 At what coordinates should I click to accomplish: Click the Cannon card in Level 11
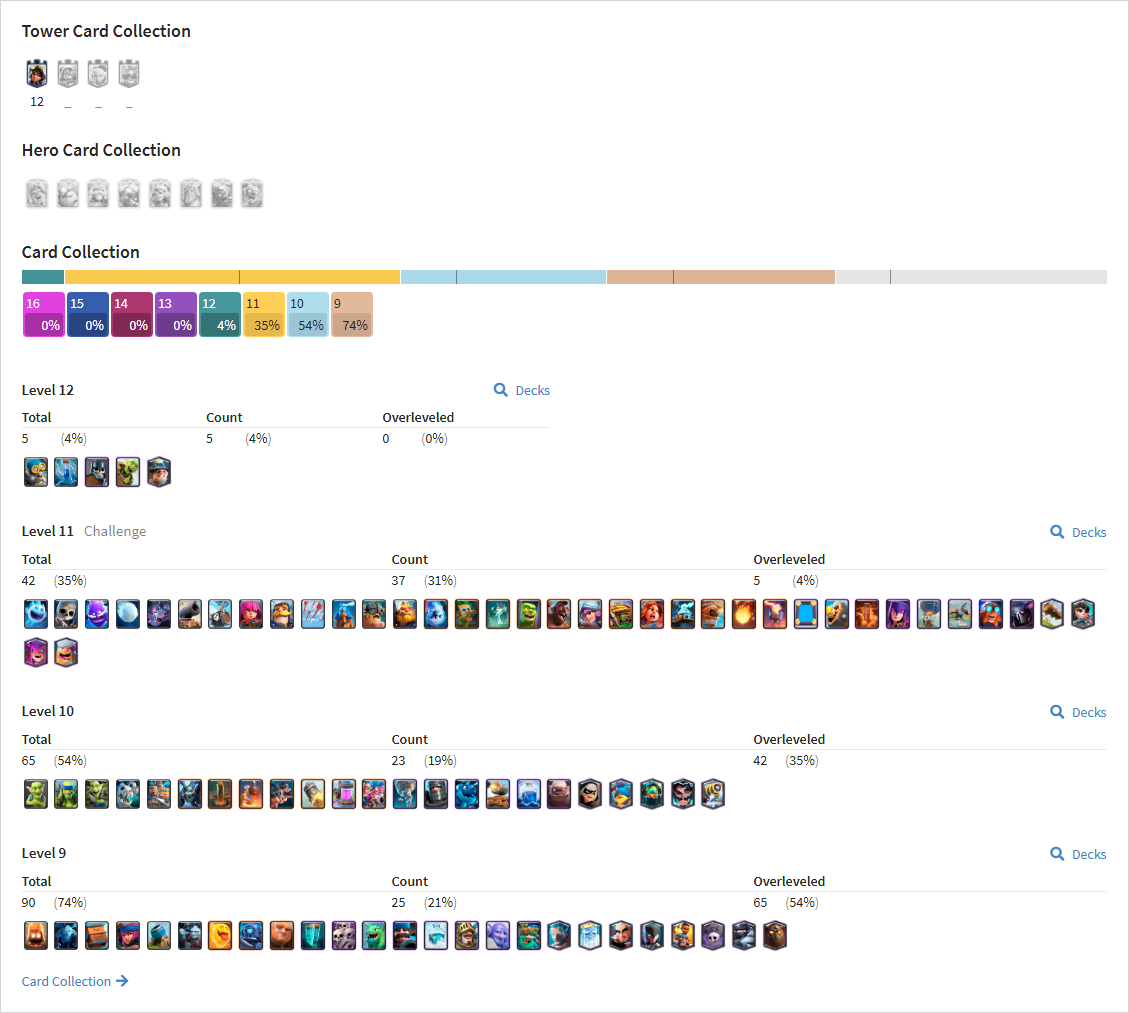[189, 613]
